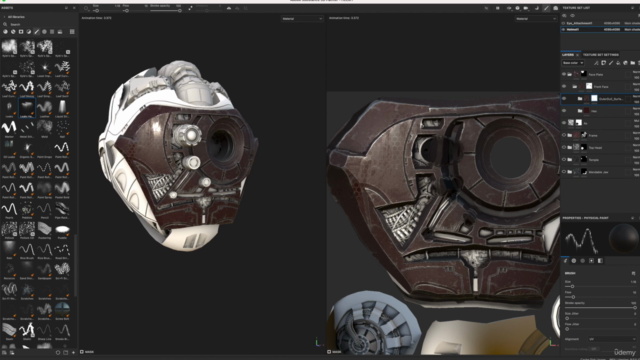Click the add mask icon in Layers toolbar
This screenshot has width=640, height=360.
pyautogui.click(x=603, y=63)
